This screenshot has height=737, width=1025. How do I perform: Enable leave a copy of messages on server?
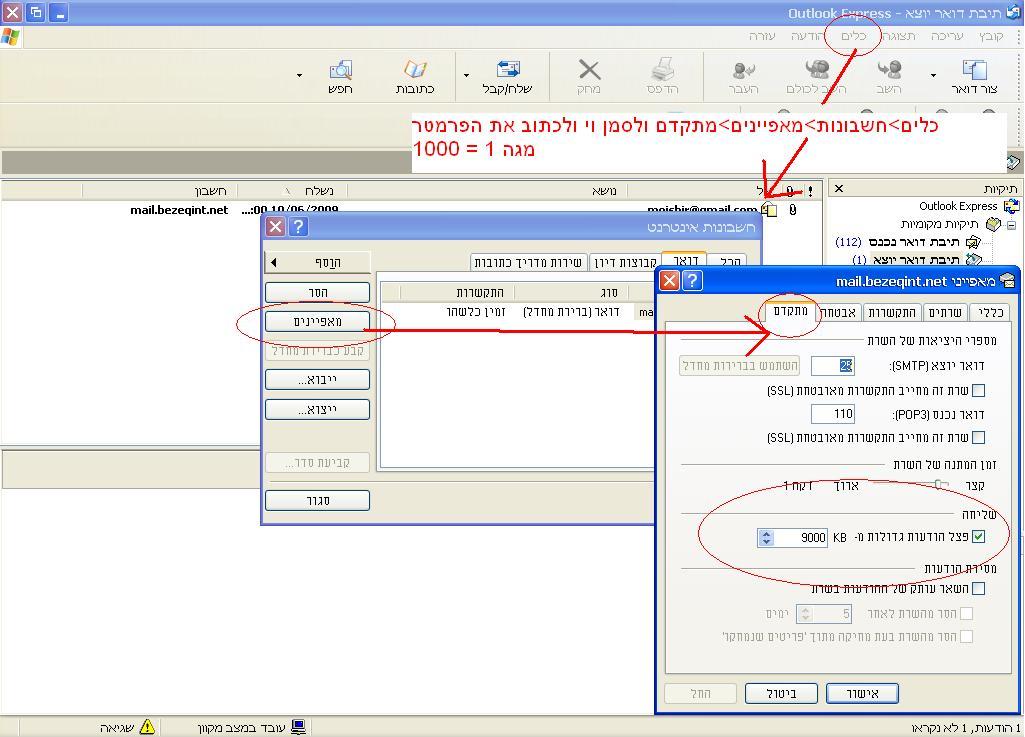point(979,589)
